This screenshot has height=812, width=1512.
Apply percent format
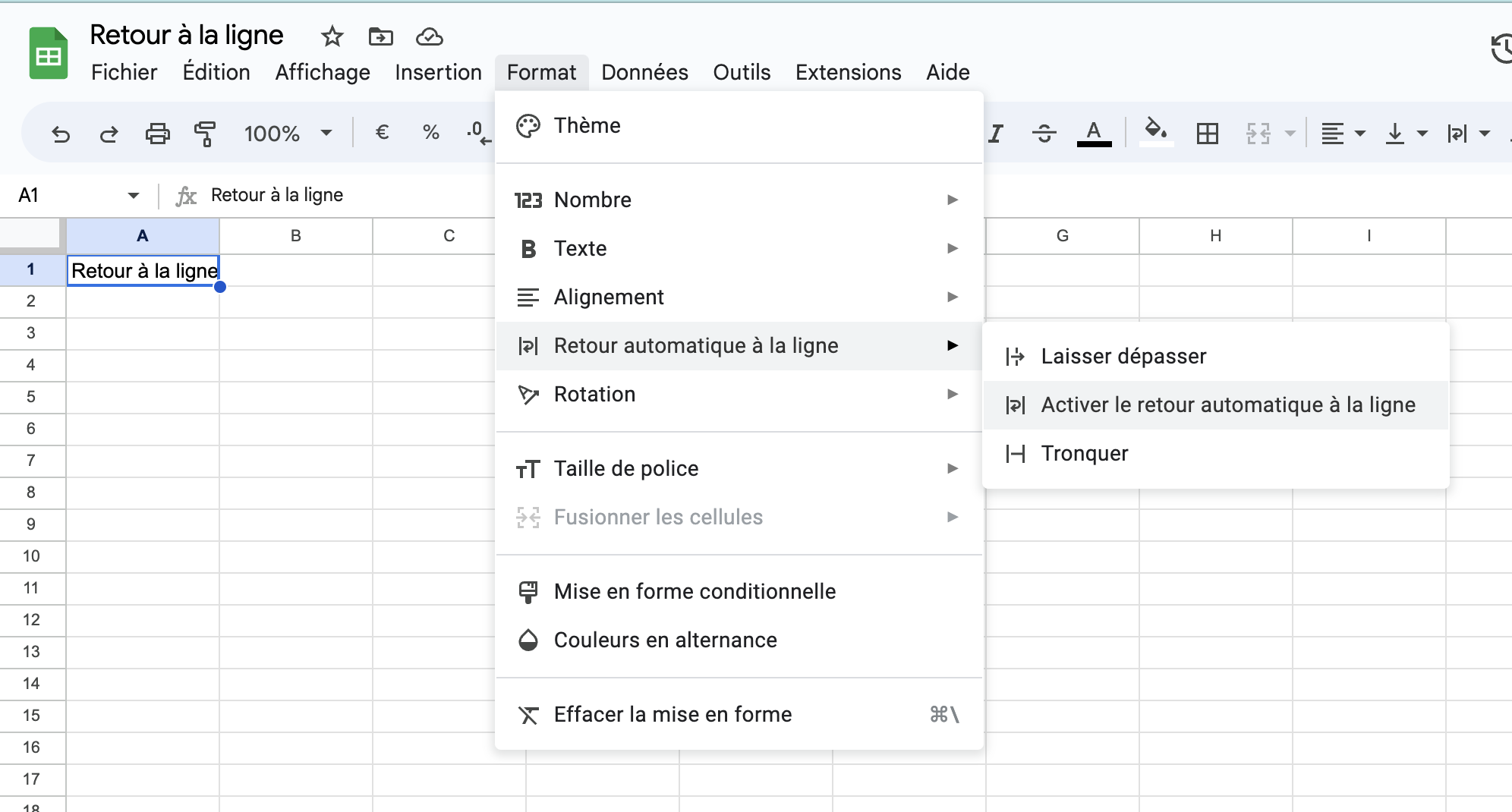430,133
